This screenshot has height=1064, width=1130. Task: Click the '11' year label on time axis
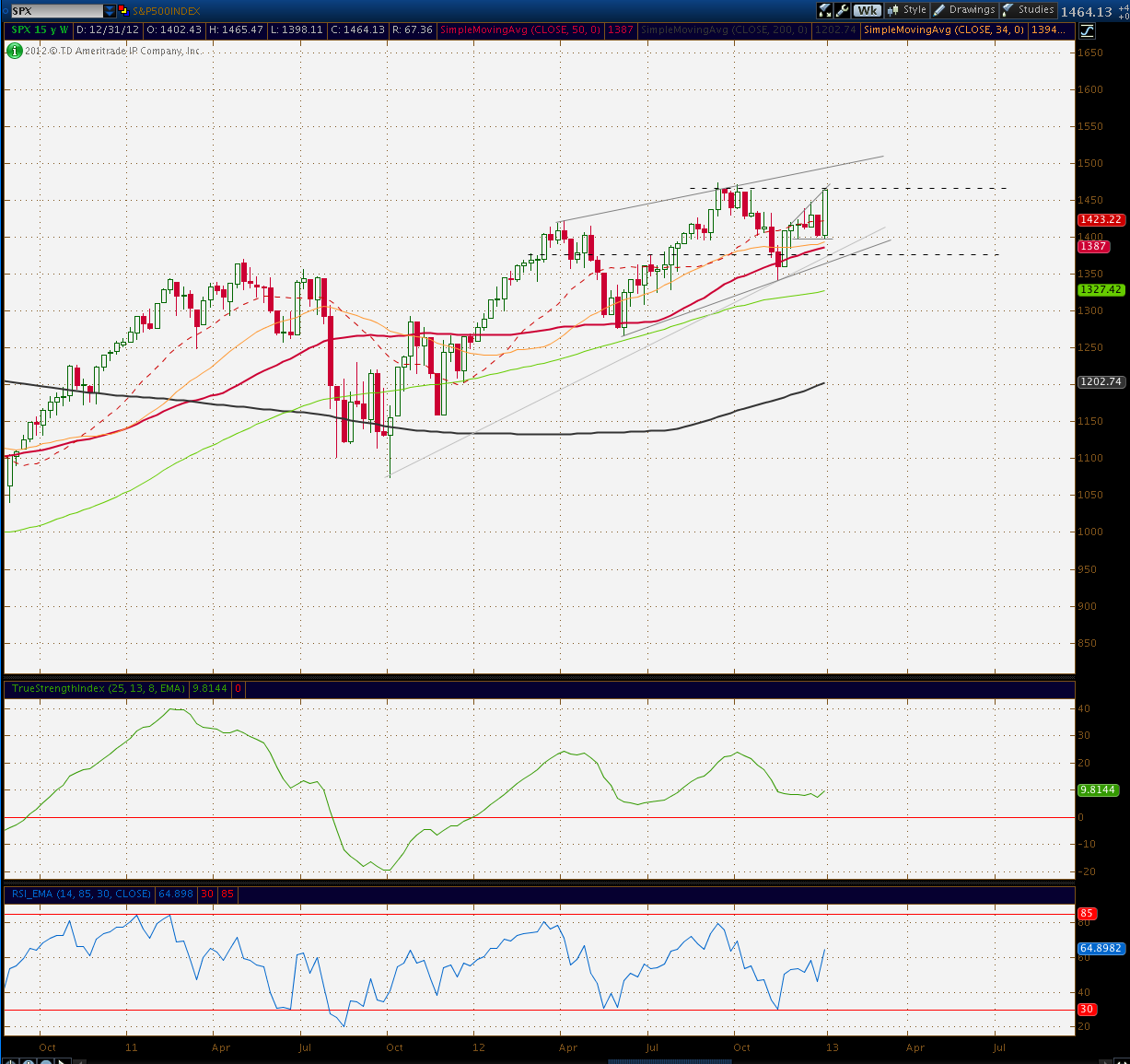pos(132,1047)
